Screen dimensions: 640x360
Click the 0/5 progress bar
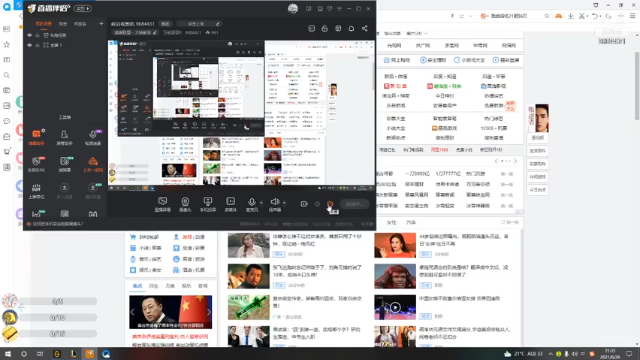pyautogui.click(x=58, y=301)
